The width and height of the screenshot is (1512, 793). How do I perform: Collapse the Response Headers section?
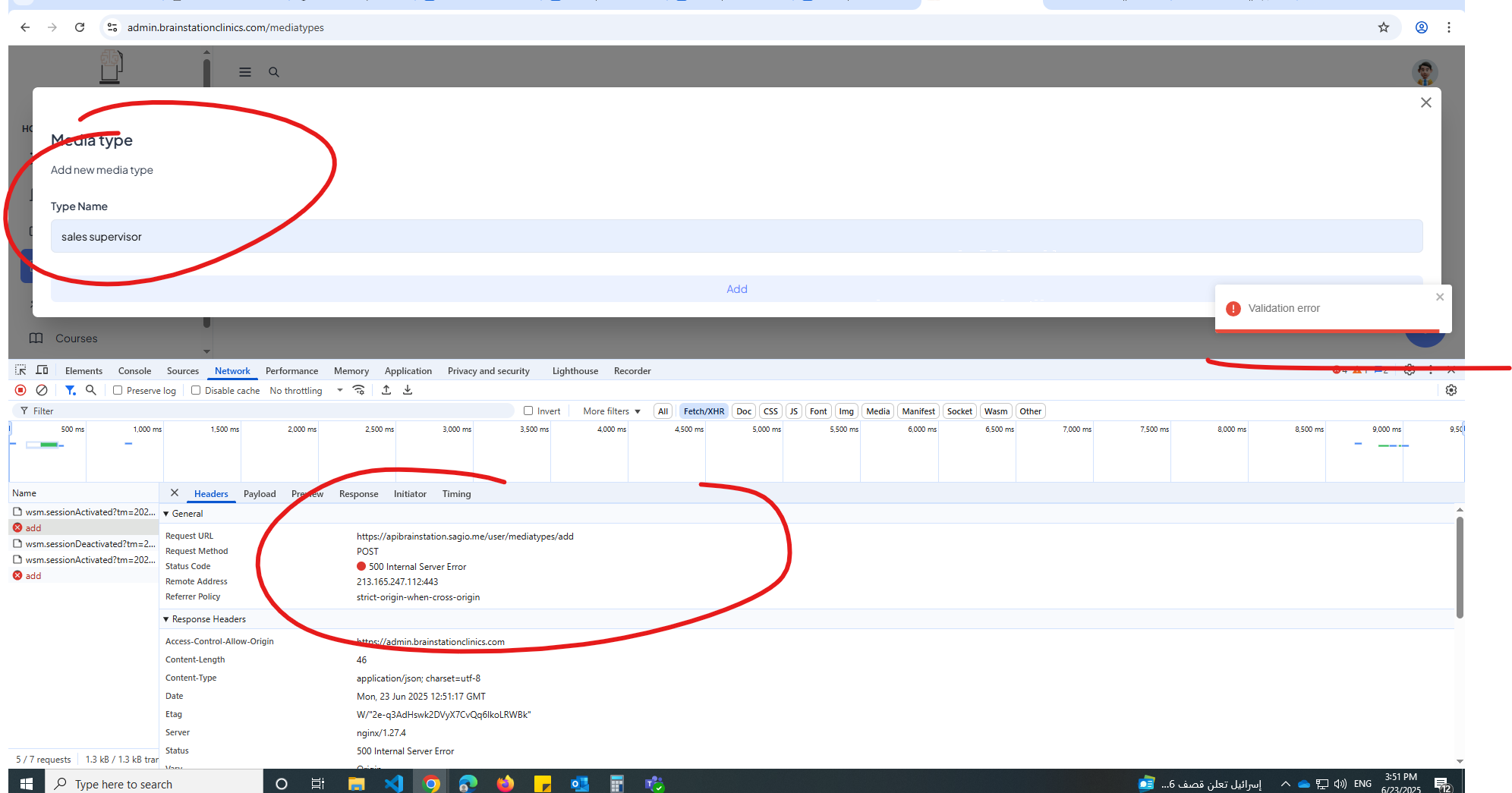pyautogui.click(x=166, y=619)
